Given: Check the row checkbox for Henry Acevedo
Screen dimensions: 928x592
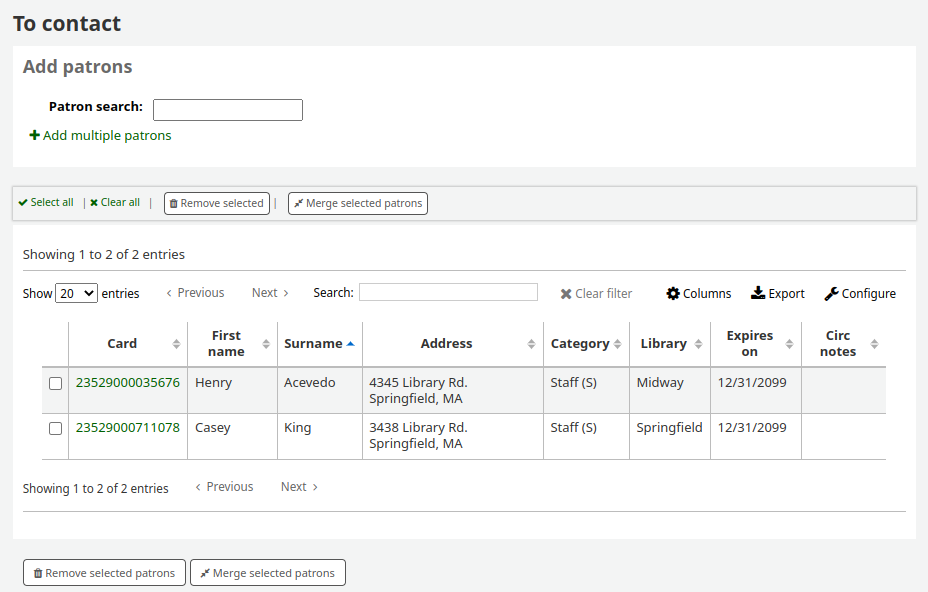Looking at the screenshot, I should click(55, 383).
